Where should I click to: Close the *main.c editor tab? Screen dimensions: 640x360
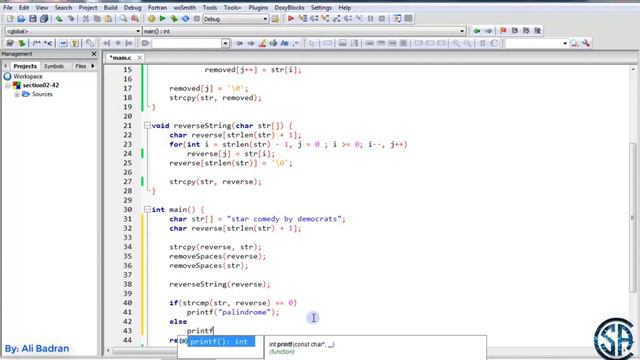pyautogui.click(x=139, y=58)
